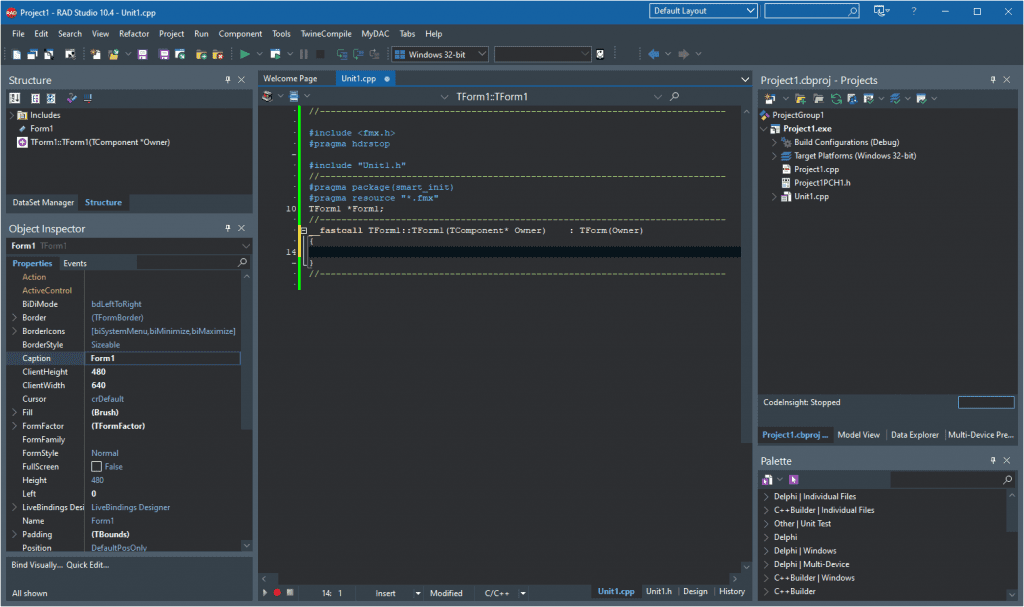This screenshot has height=607, width=1024.
Task: Expand Build Configurations (Debug) node
Action: click(x=775, y=142)
